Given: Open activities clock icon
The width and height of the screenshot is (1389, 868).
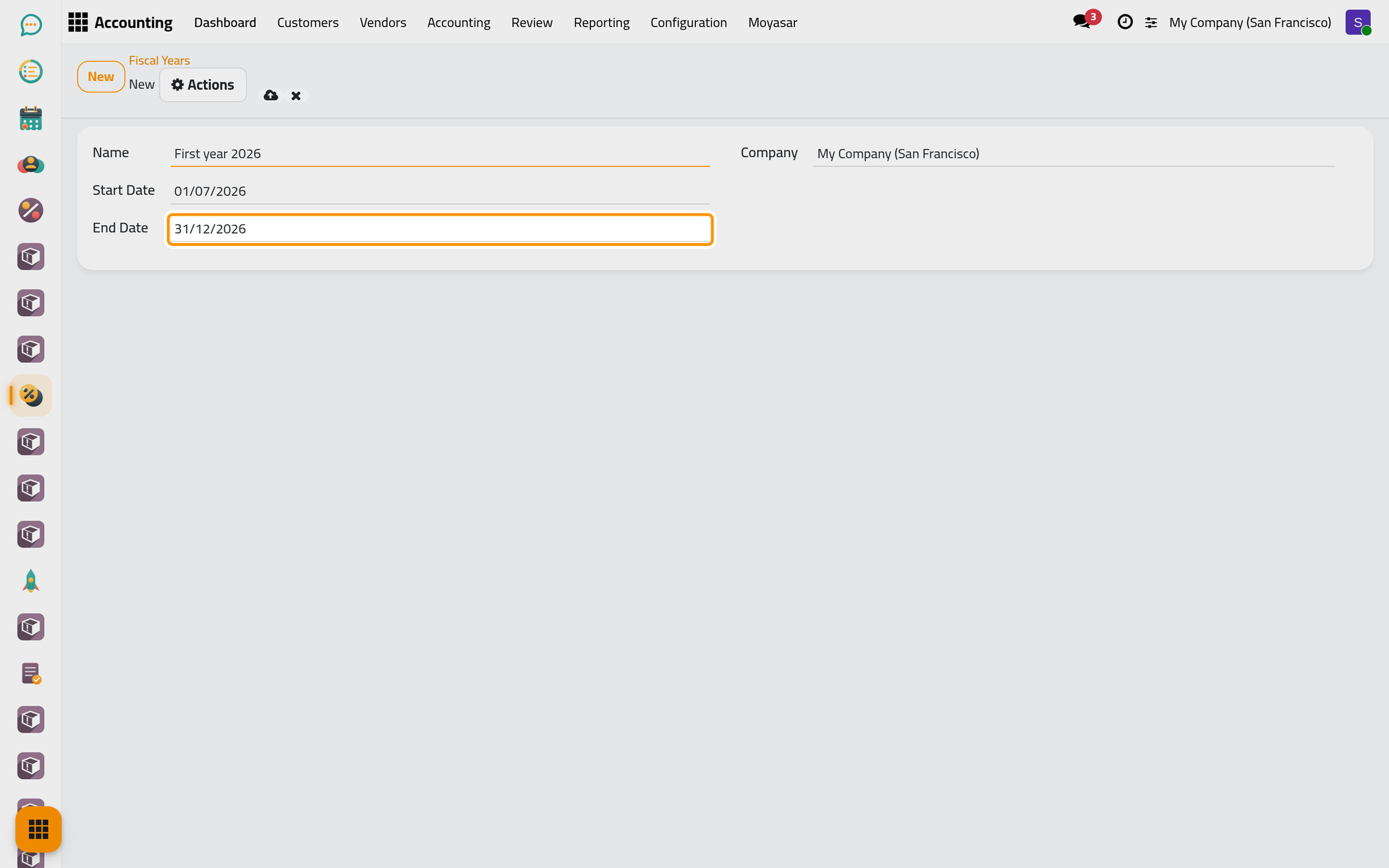Looking at the screenshot, I should [x=1125, y=22].
